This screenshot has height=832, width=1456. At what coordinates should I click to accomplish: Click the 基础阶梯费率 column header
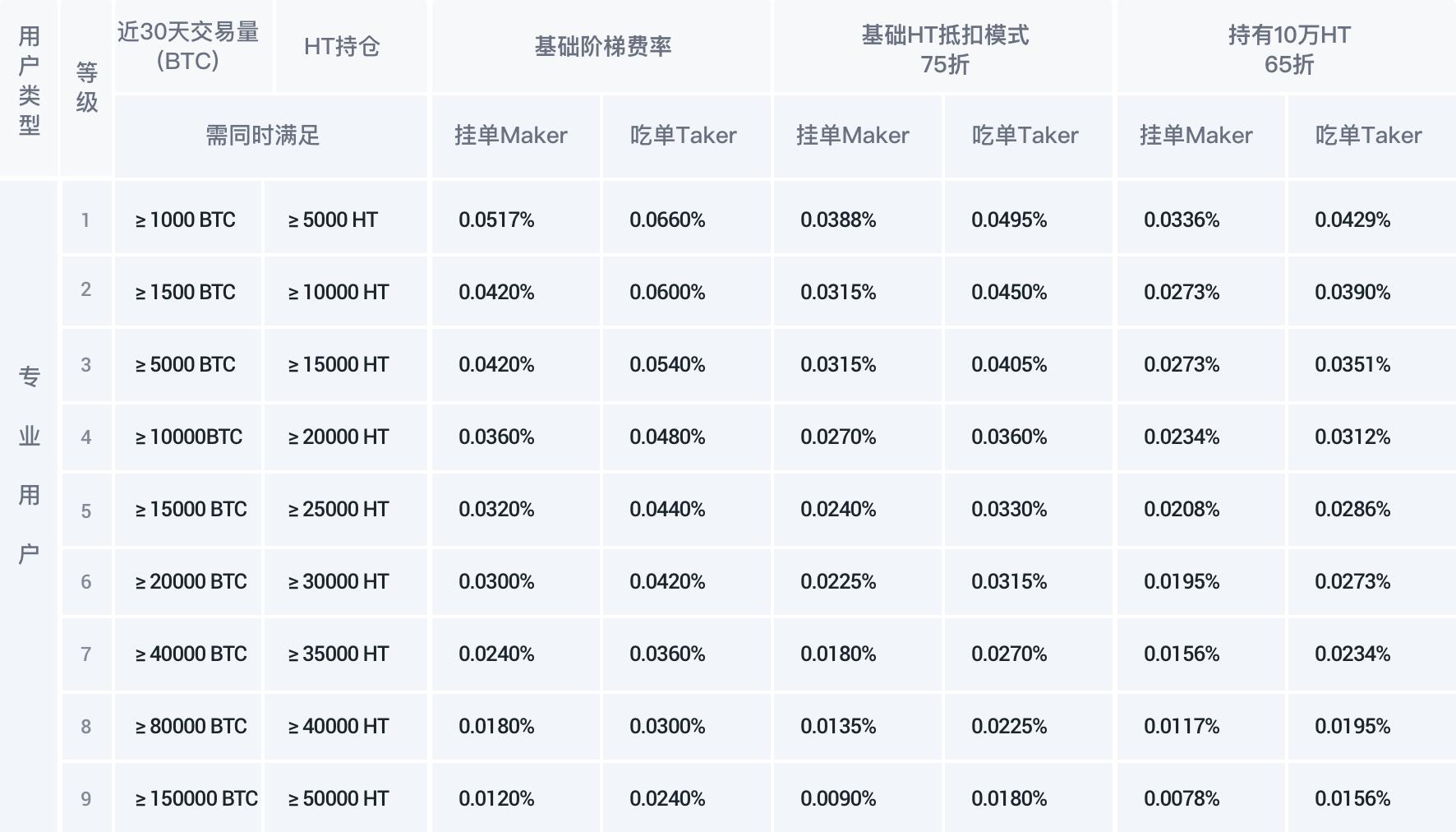click(x=602, y=46)
